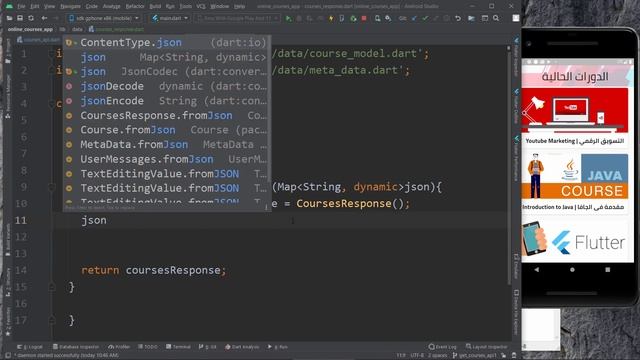Open the Dart Analysis tool window
This screenshot has width=640, height=360.
click(x=242, y=347)
